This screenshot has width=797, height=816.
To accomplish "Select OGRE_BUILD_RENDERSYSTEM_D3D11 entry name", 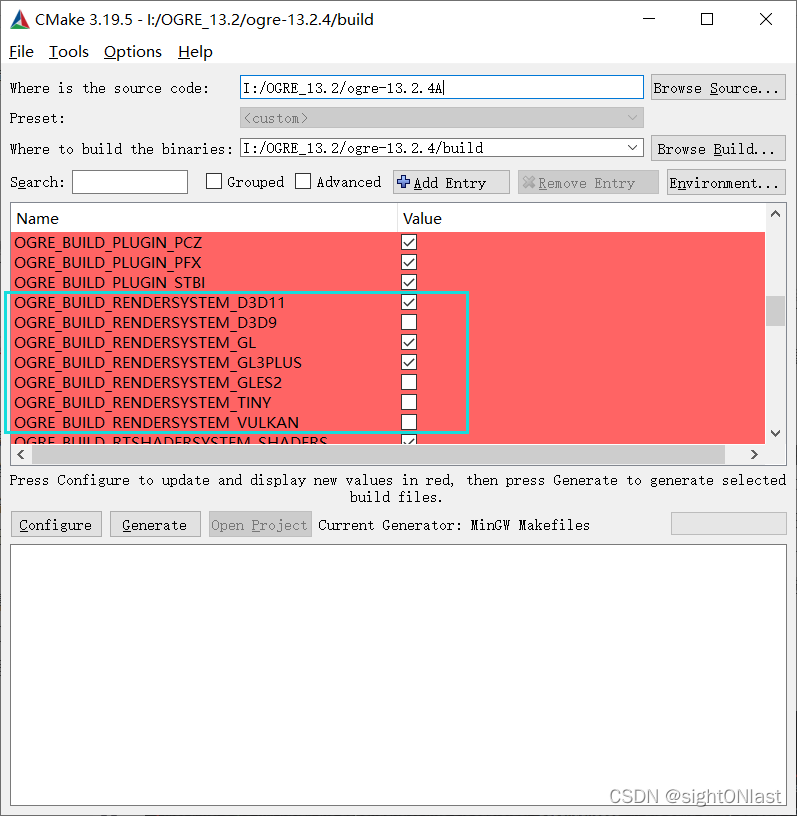I will [x=150, y=303].
